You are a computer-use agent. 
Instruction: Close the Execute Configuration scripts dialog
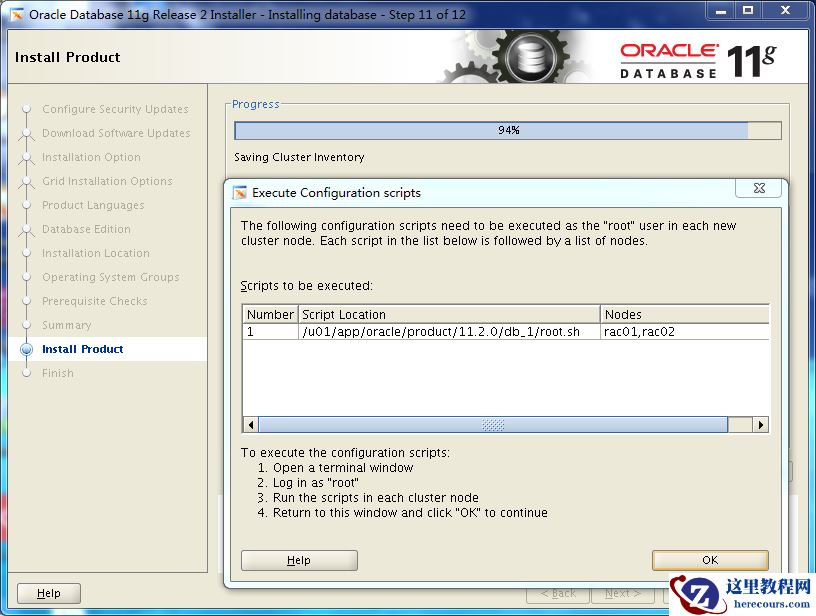pos(759,188)
